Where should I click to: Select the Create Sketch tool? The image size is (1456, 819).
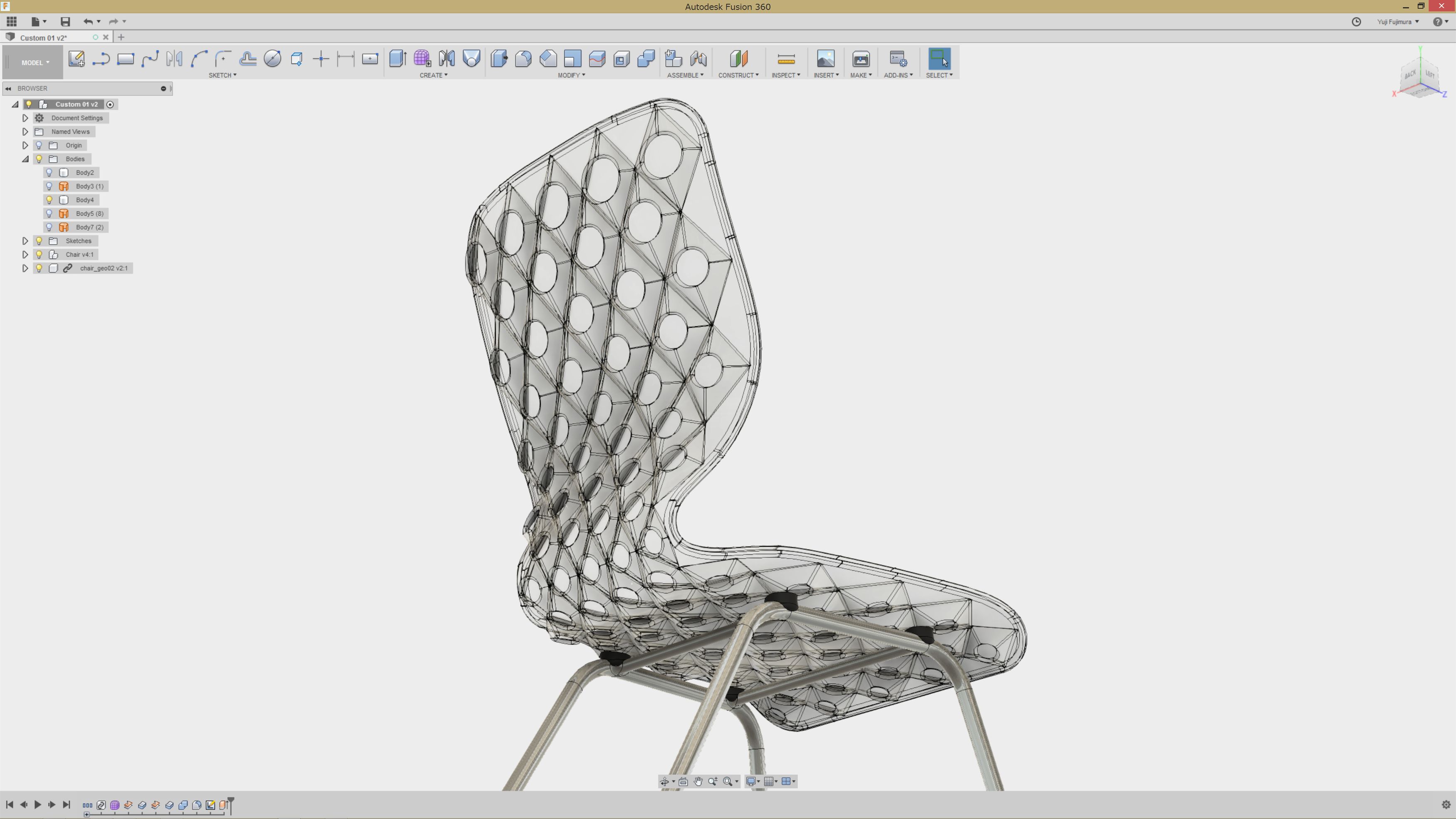click(77, 59)
